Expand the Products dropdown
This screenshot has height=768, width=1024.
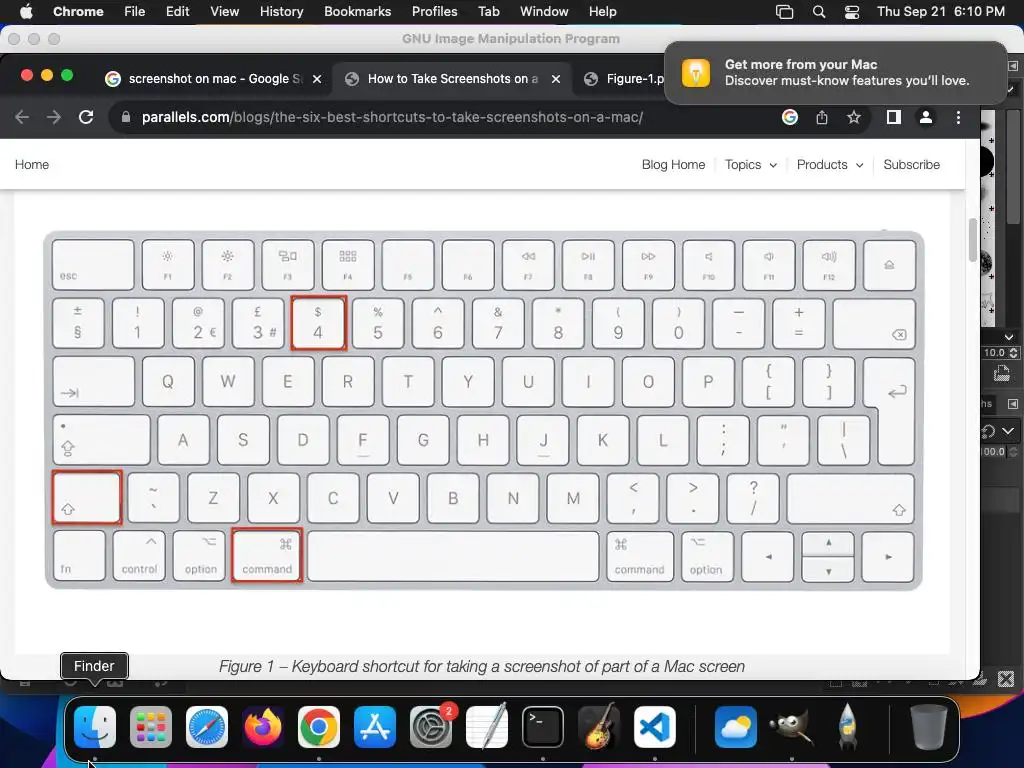[829, 165]
